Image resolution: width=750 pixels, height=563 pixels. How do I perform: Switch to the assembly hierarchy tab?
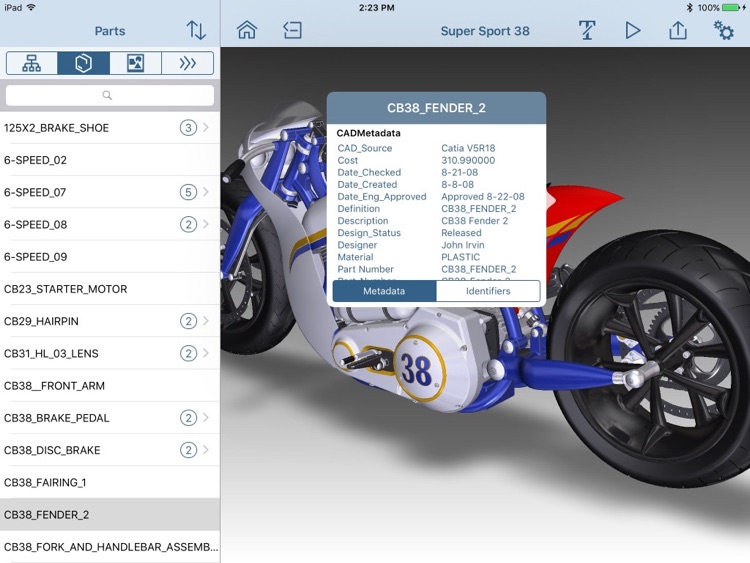pyautogui.click(x=32, y=63)
